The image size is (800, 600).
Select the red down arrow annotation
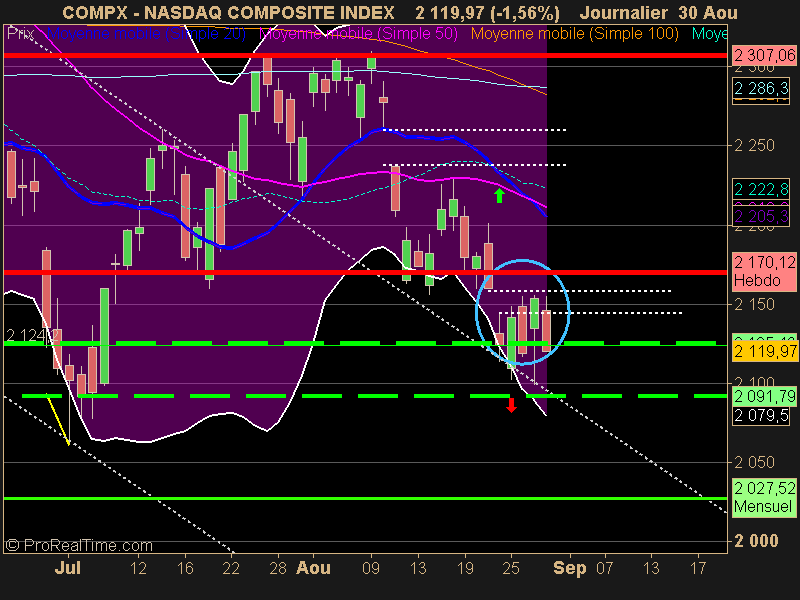[x=511, y=405]
